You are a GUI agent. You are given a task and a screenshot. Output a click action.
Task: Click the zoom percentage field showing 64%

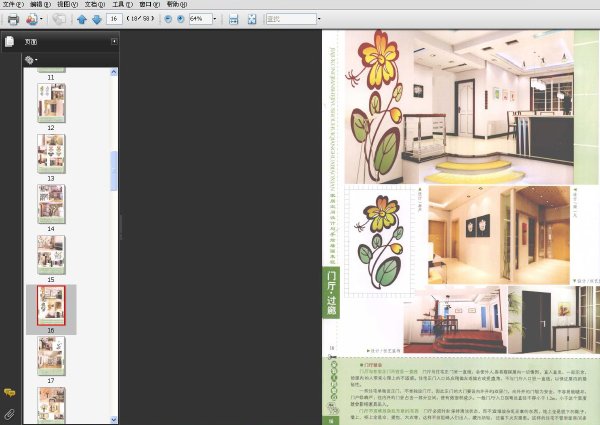click(201, 19)
